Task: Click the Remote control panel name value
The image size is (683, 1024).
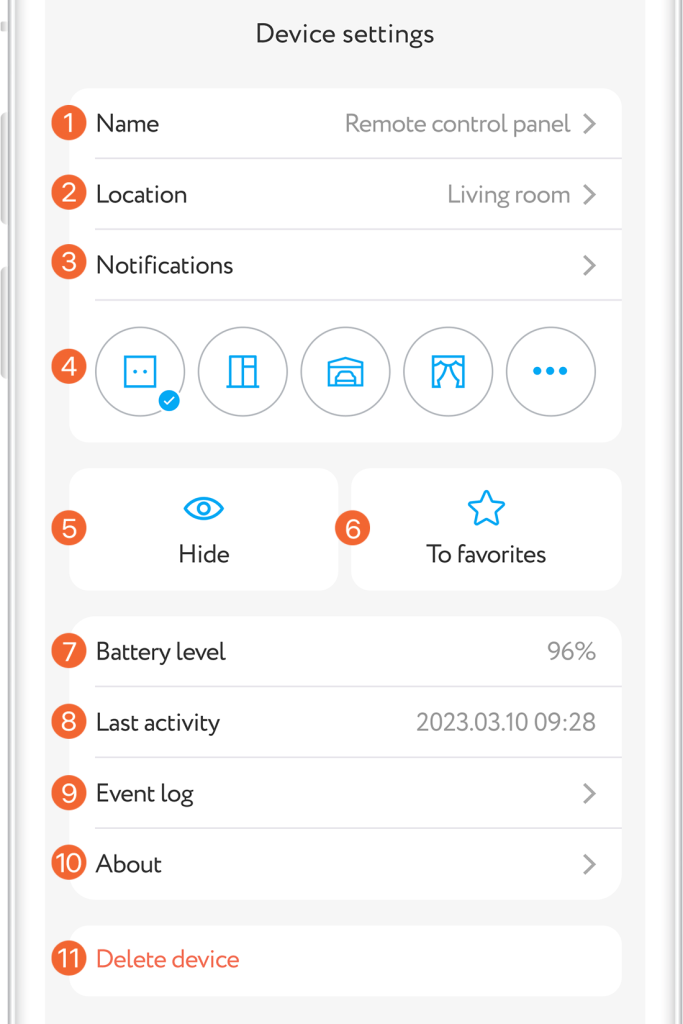Action: pyautogui.click(x=457, y=124)
